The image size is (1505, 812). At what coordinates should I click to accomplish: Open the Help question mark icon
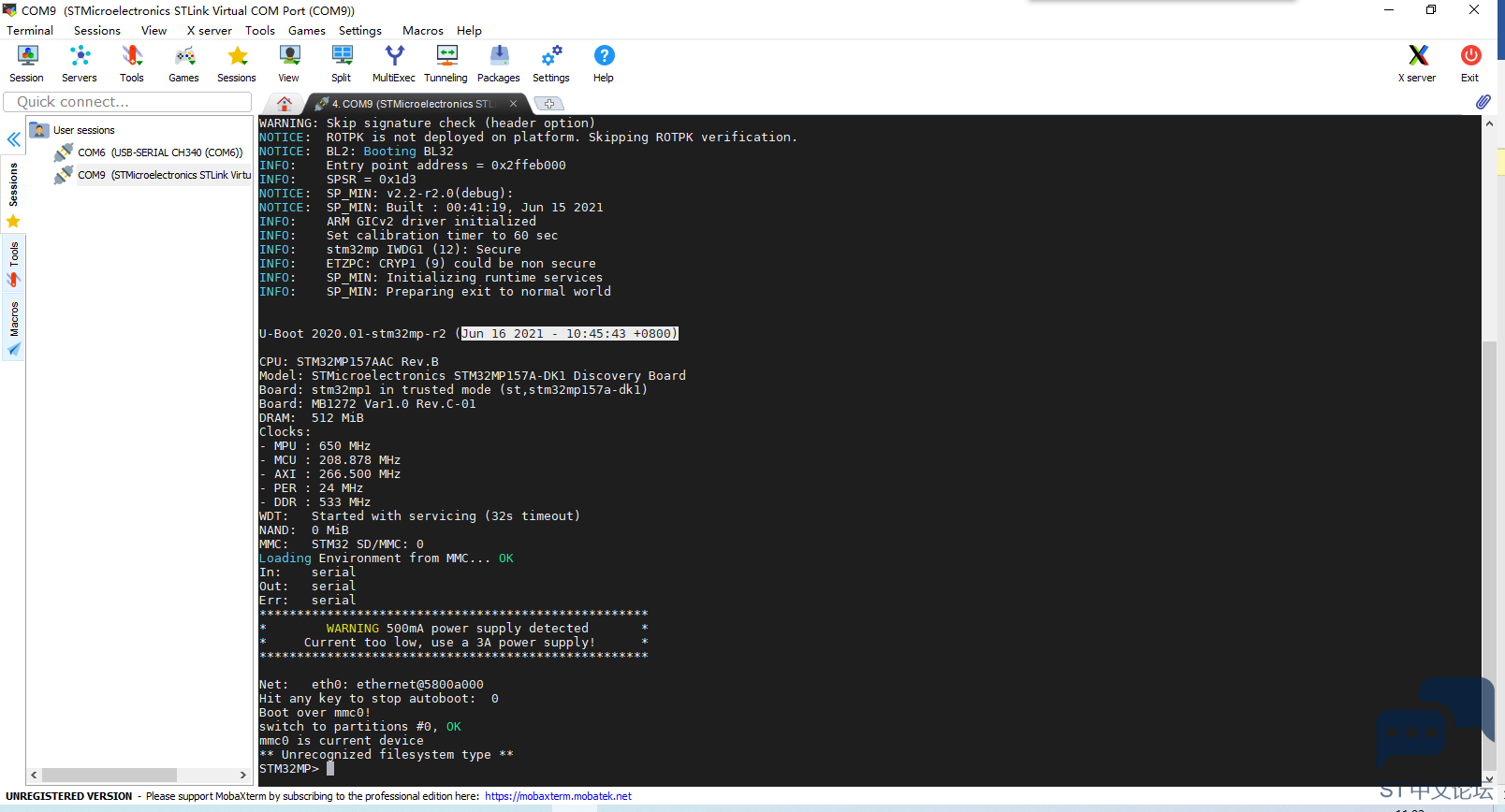tap(604, 64)
